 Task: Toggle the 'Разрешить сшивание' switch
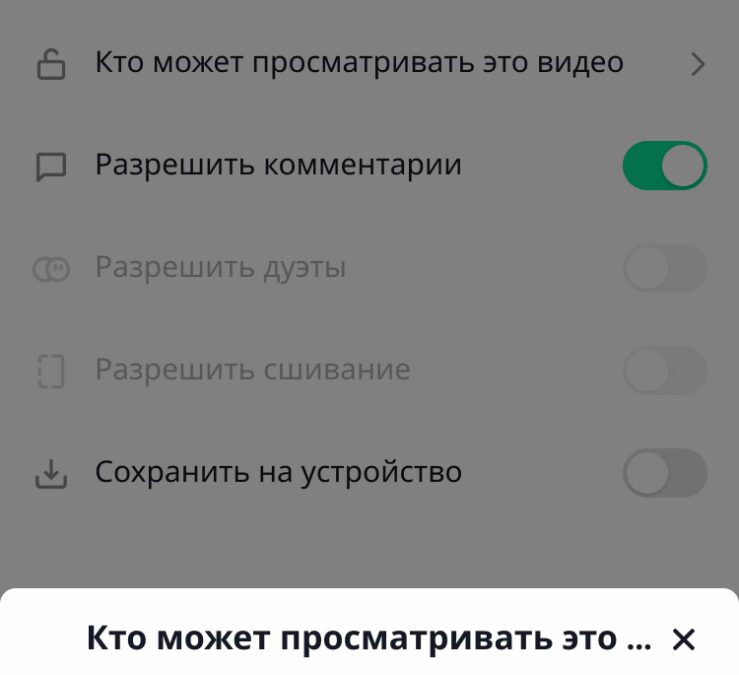pos(664,371)
